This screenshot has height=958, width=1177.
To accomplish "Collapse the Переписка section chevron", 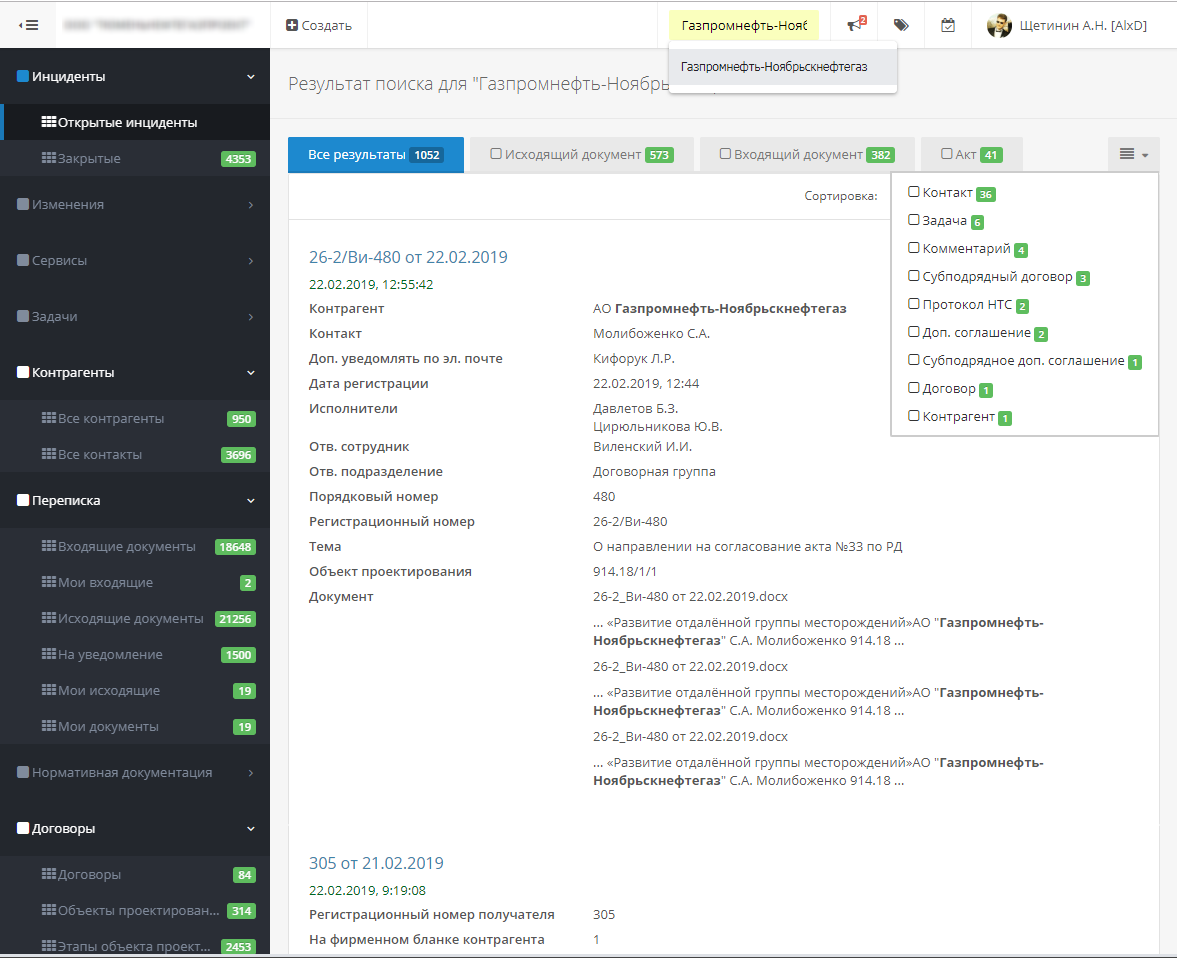I will 251,501.
